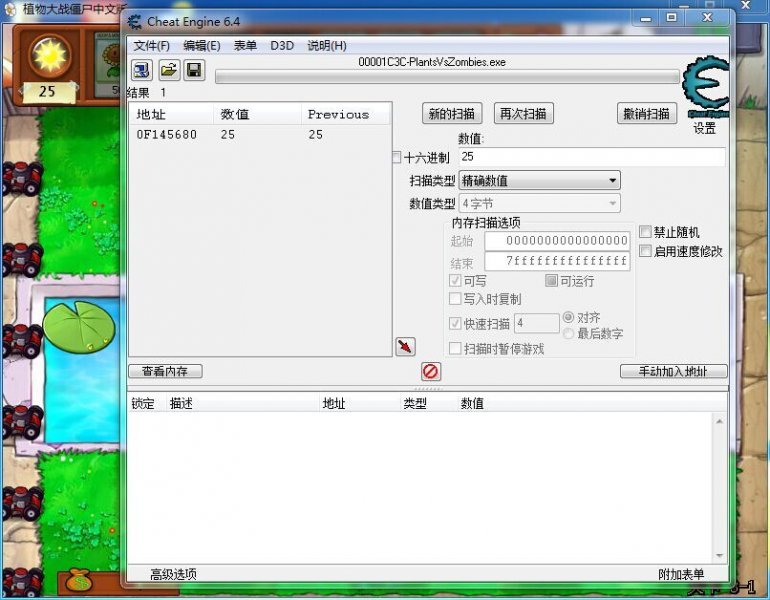The image size is (770, 600).
Task: Click the red arrow add-to-list icon
Action: pyautogui.click(x=405, y=347)
